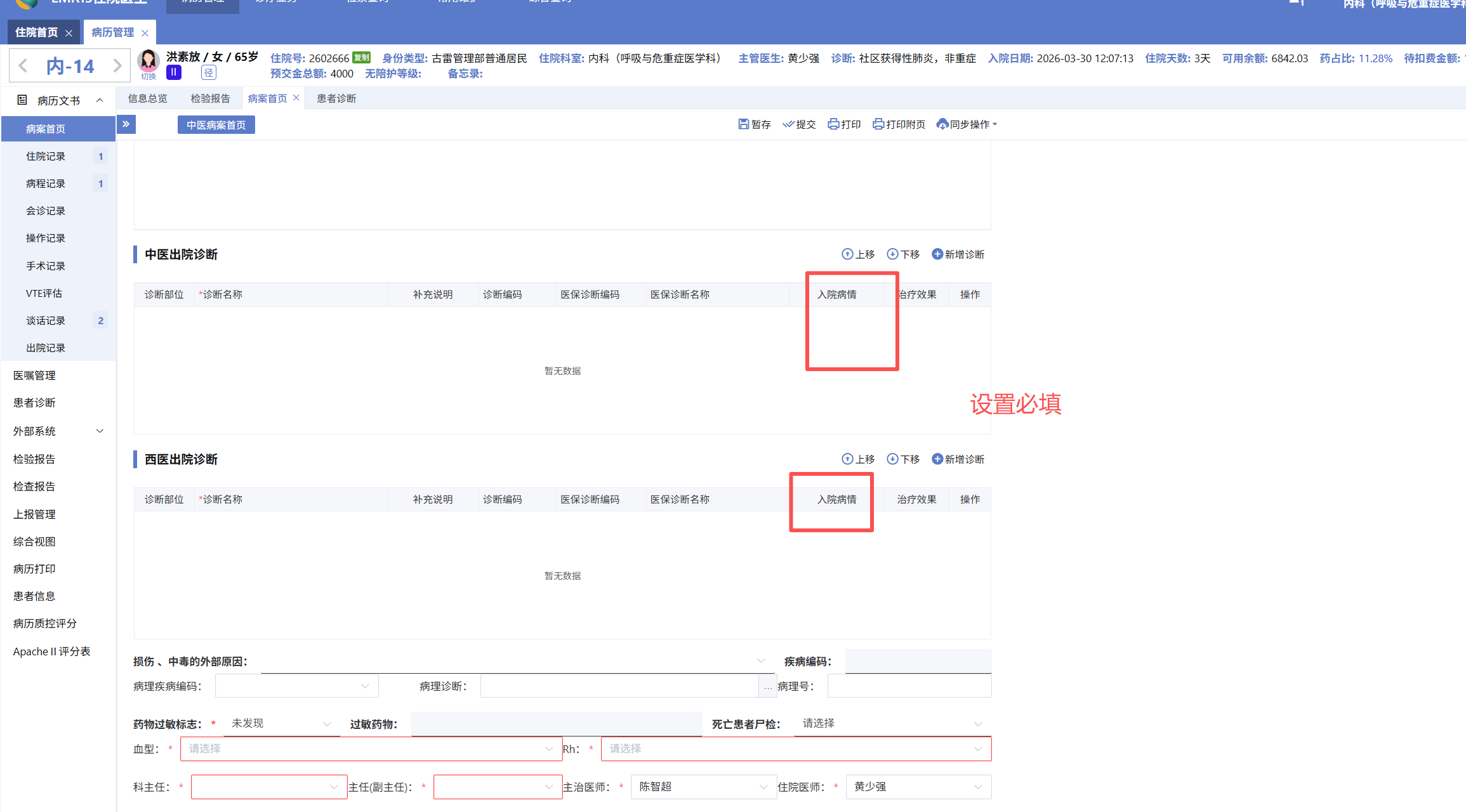This screenshot has height=812, width=1466.
Task: Click 上移 icon in 中医出院诊断
Action: 847,254
